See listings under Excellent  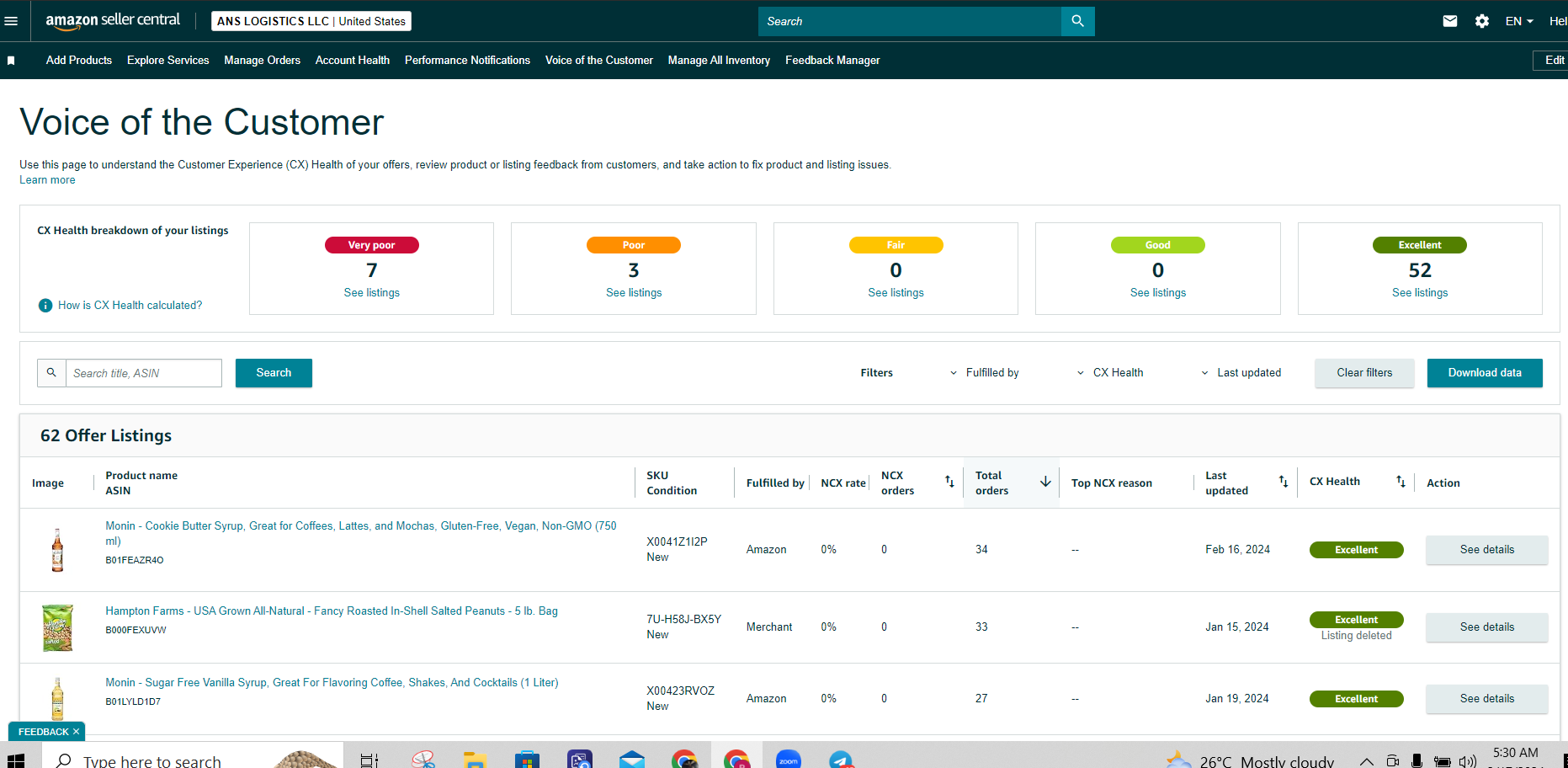click(1420, 293)
